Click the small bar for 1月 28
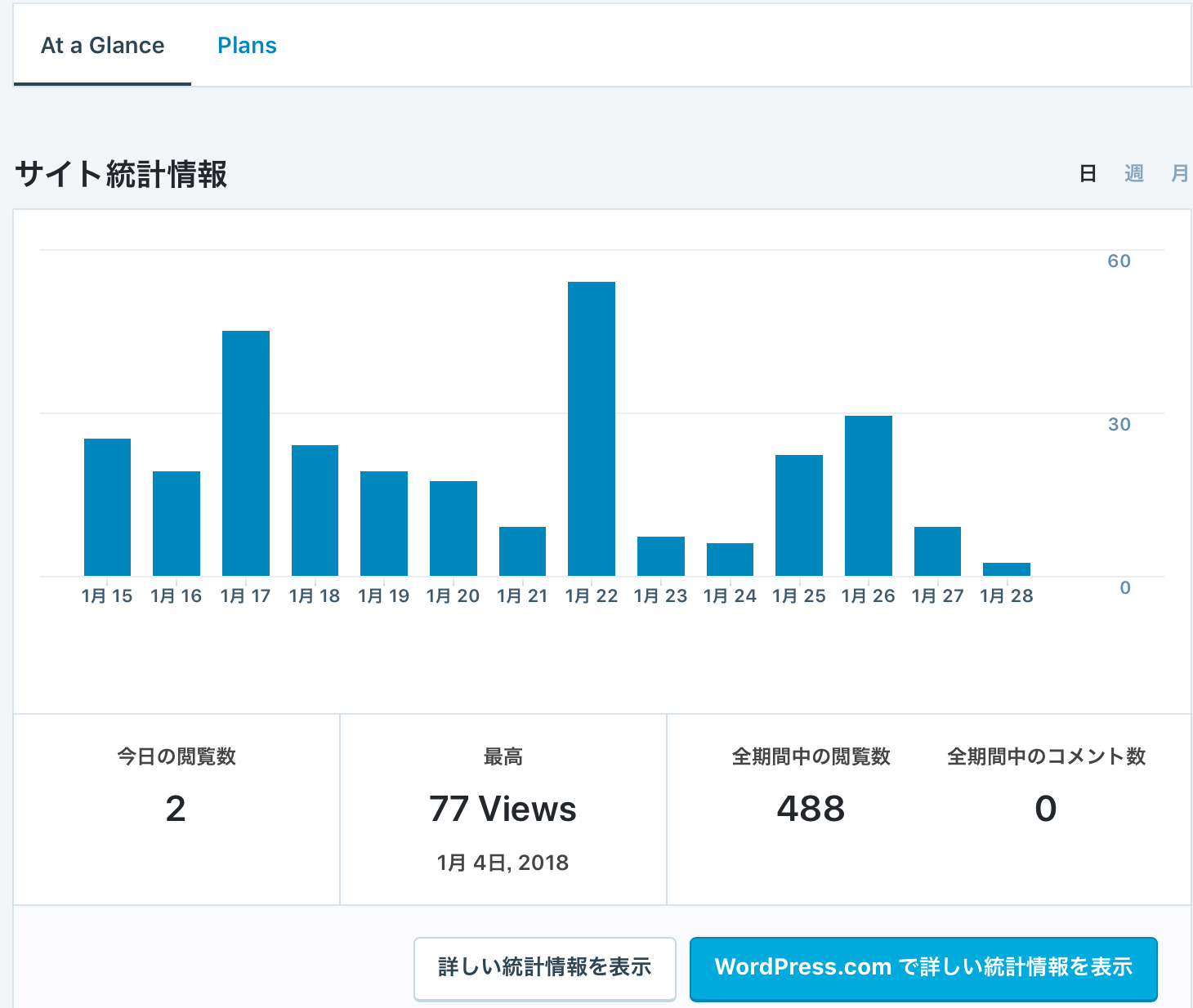The height and width of the screenshot is (1008, 1193). point(1007,569)
